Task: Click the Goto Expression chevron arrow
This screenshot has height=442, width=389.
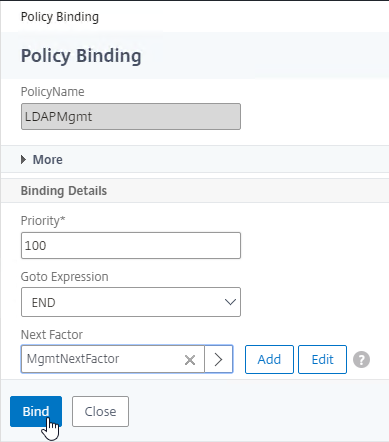Action: tap(230, 302)
